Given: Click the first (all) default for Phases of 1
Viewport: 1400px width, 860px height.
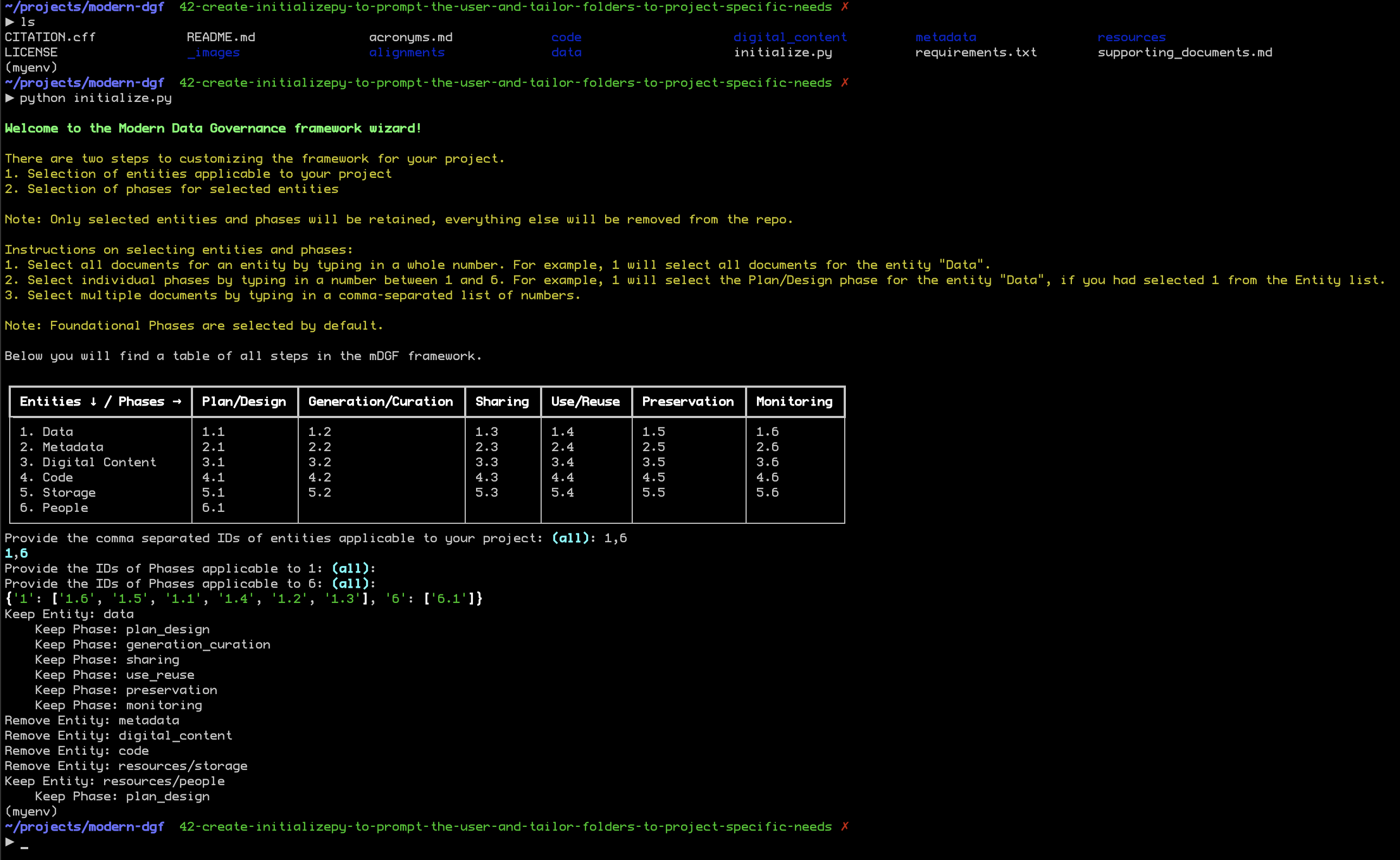Looking at the screenshot, I should coord(350,569).
